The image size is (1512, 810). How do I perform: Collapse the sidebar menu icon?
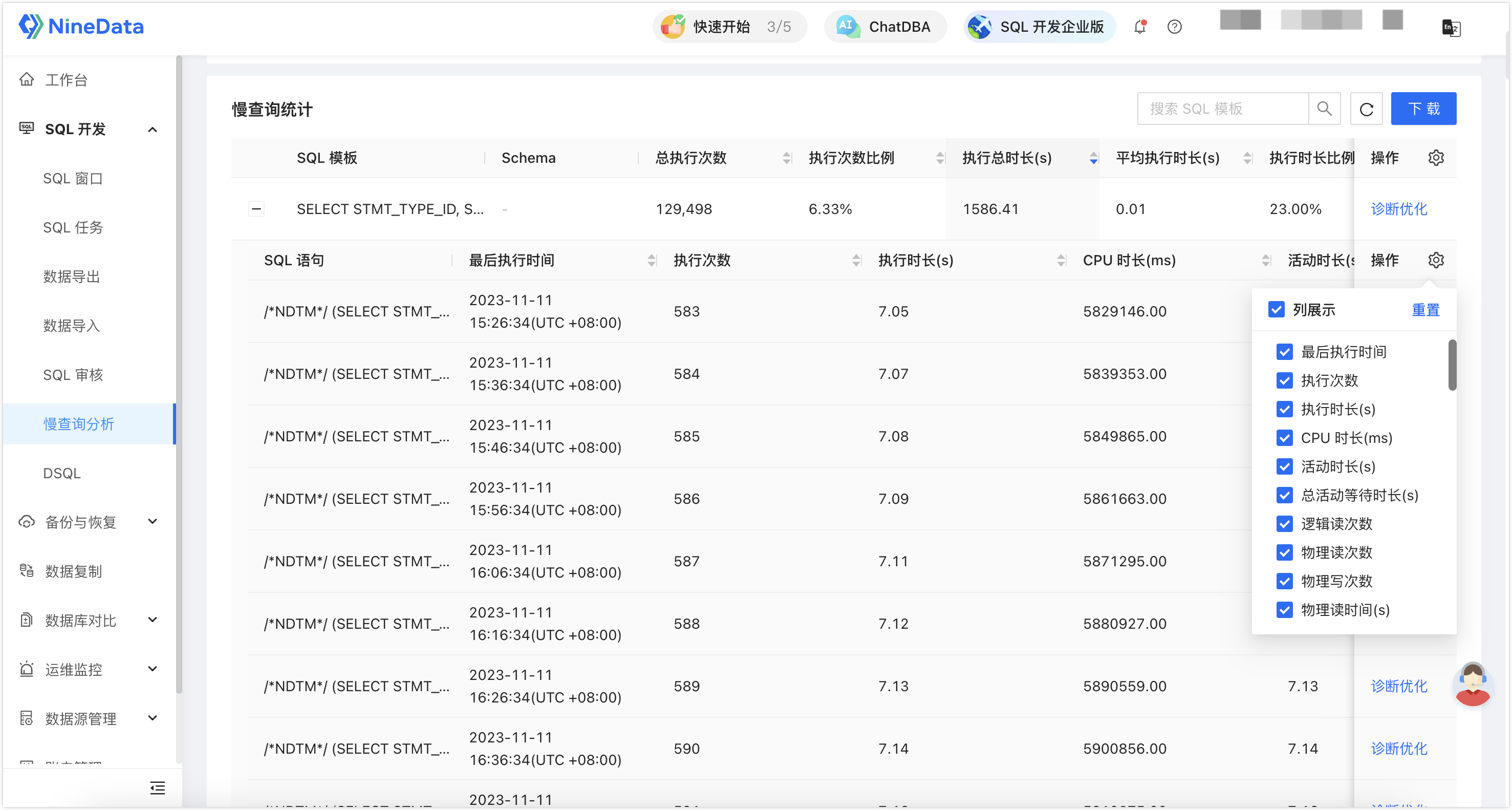pos(157,787)
